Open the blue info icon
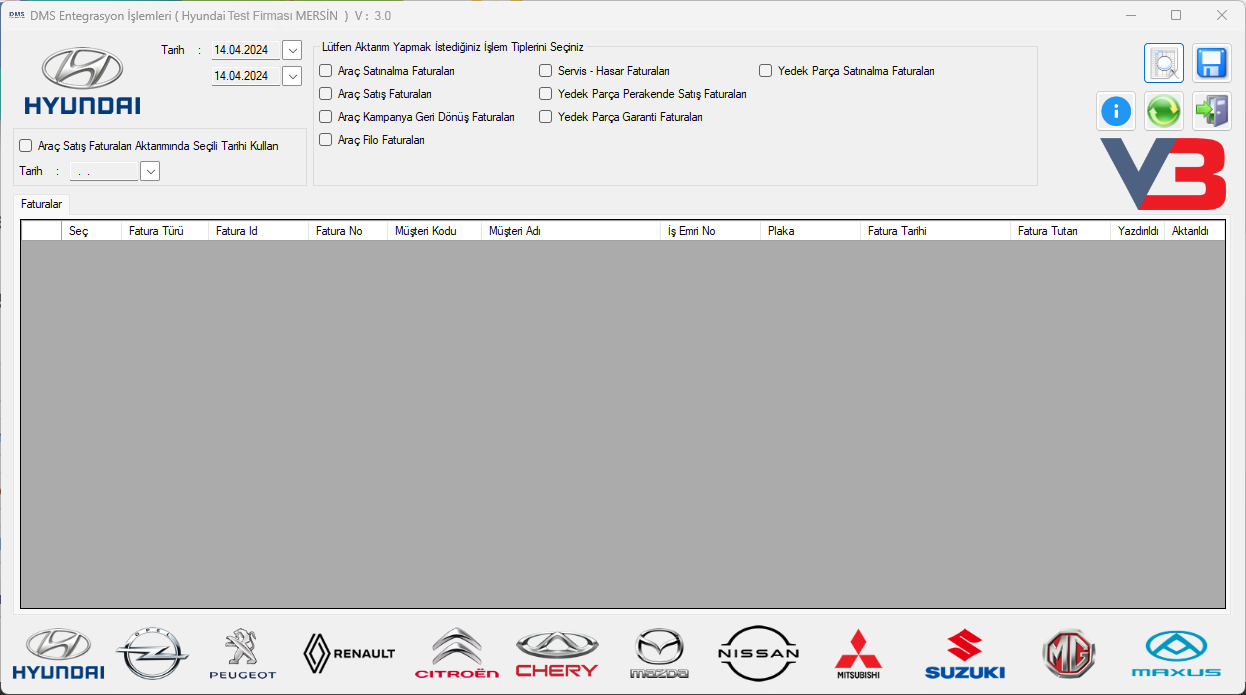This screenshot has width=1246, height=695. pyautogui.click(x=1116, y=111)
